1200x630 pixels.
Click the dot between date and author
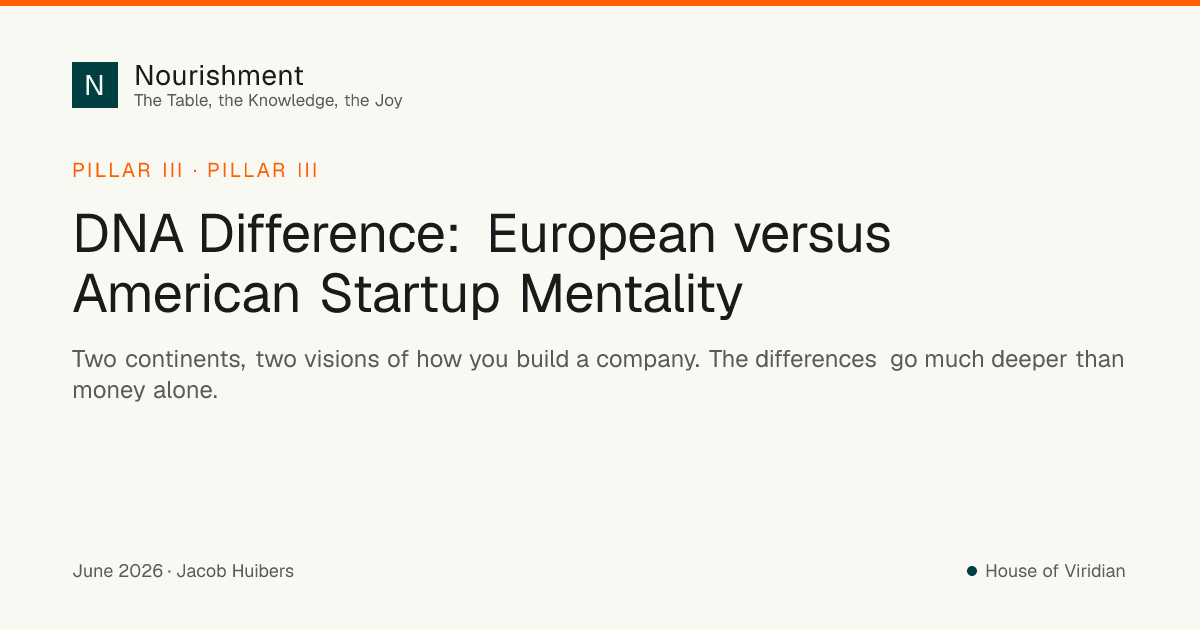(x=170, y=572)
